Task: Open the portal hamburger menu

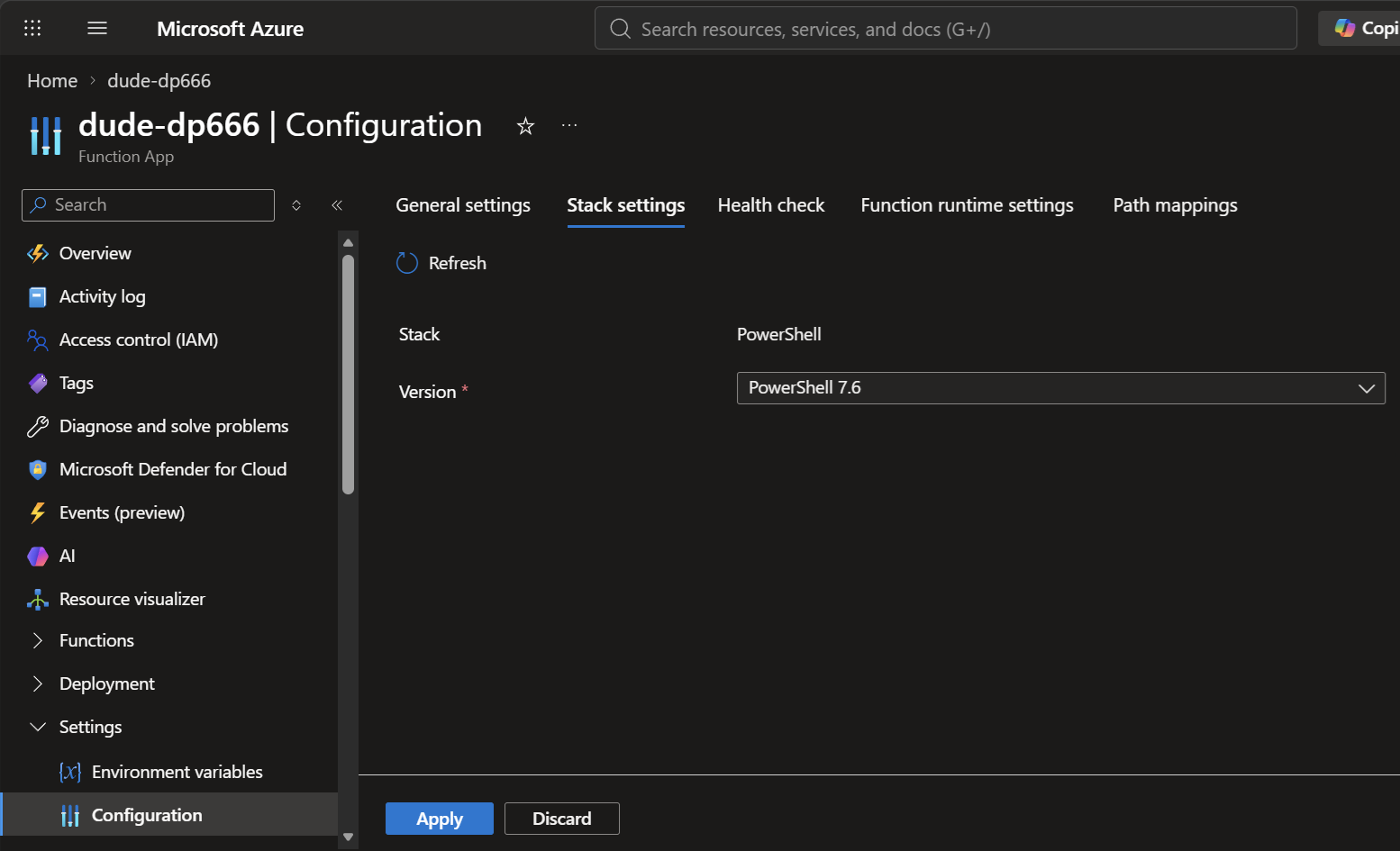Action: point(97,28)
